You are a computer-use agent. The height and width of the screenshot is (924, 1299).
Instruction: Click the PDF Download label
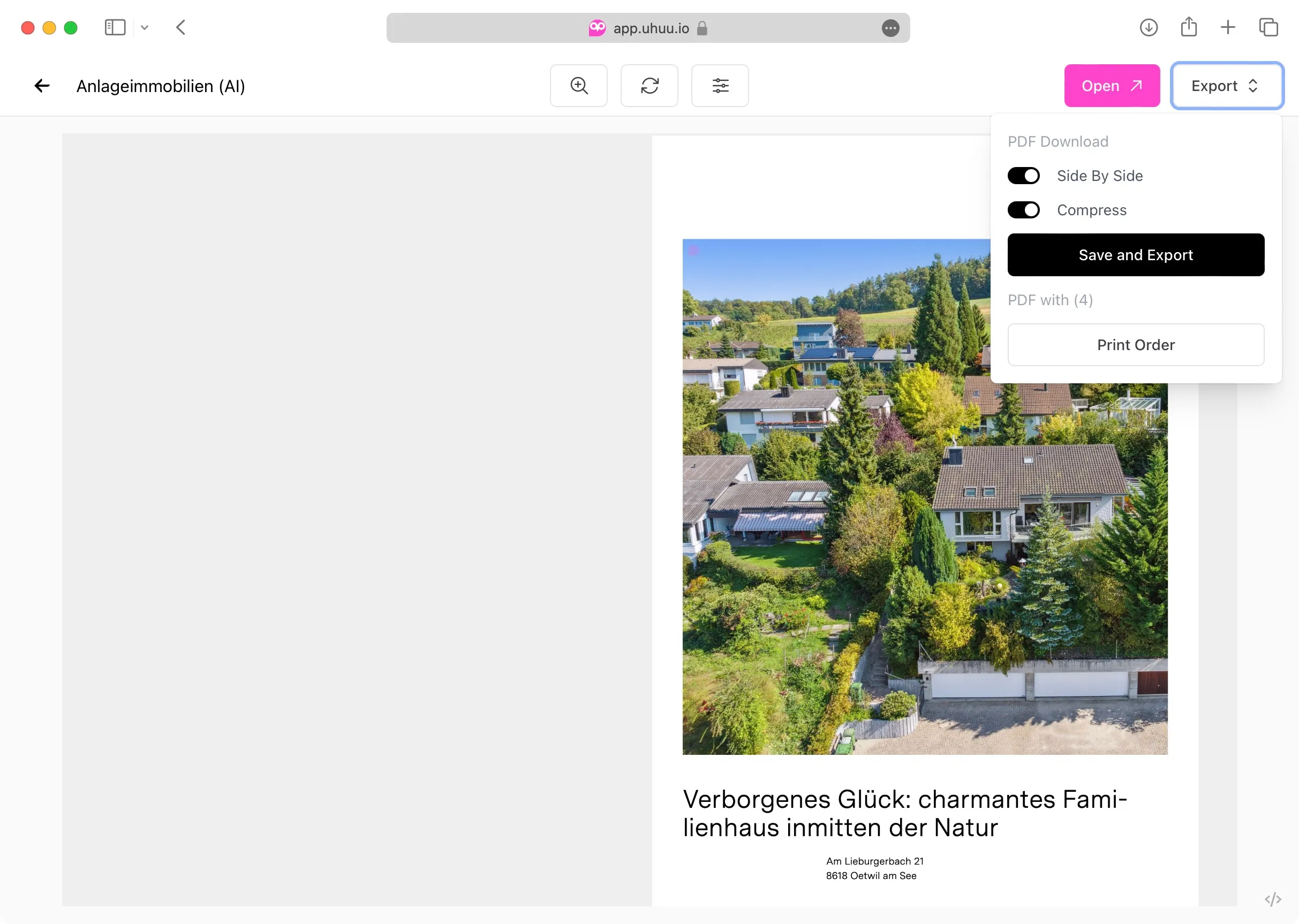pos(1058,142)
